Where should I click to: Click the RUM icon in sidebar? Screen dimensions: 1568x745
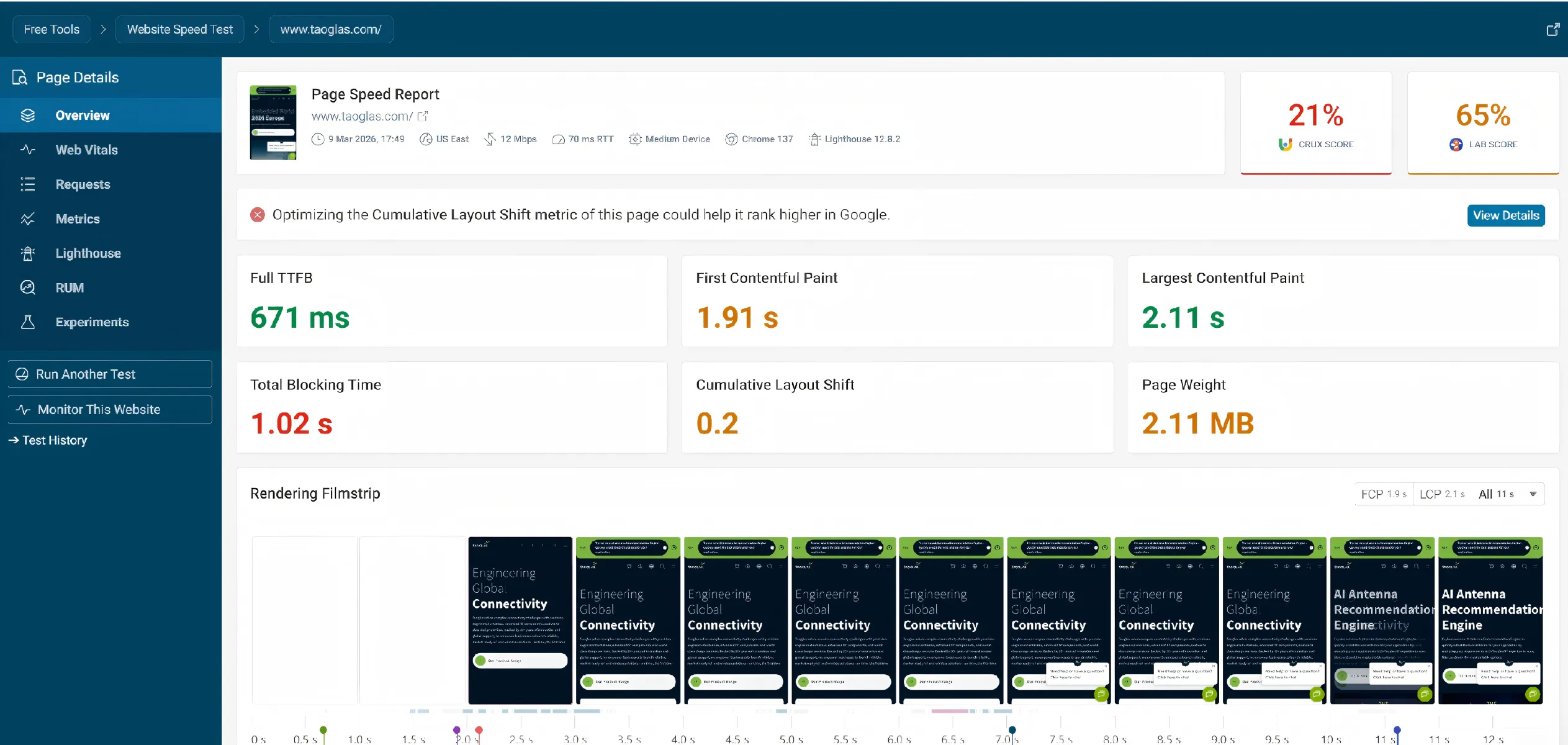click(27, 287)
